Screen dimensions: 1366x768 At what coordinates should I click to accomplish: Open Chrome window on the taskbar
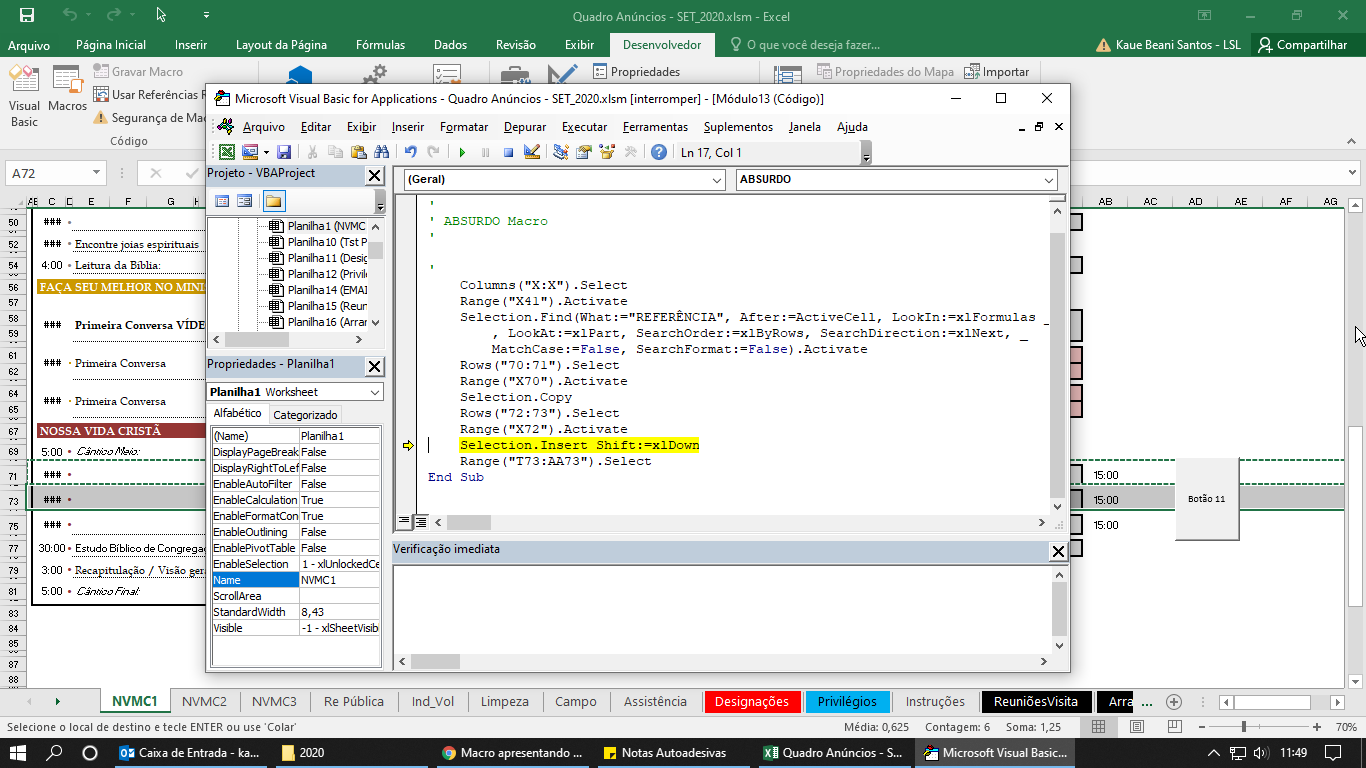pyautogui.click(x=514, y=752)
